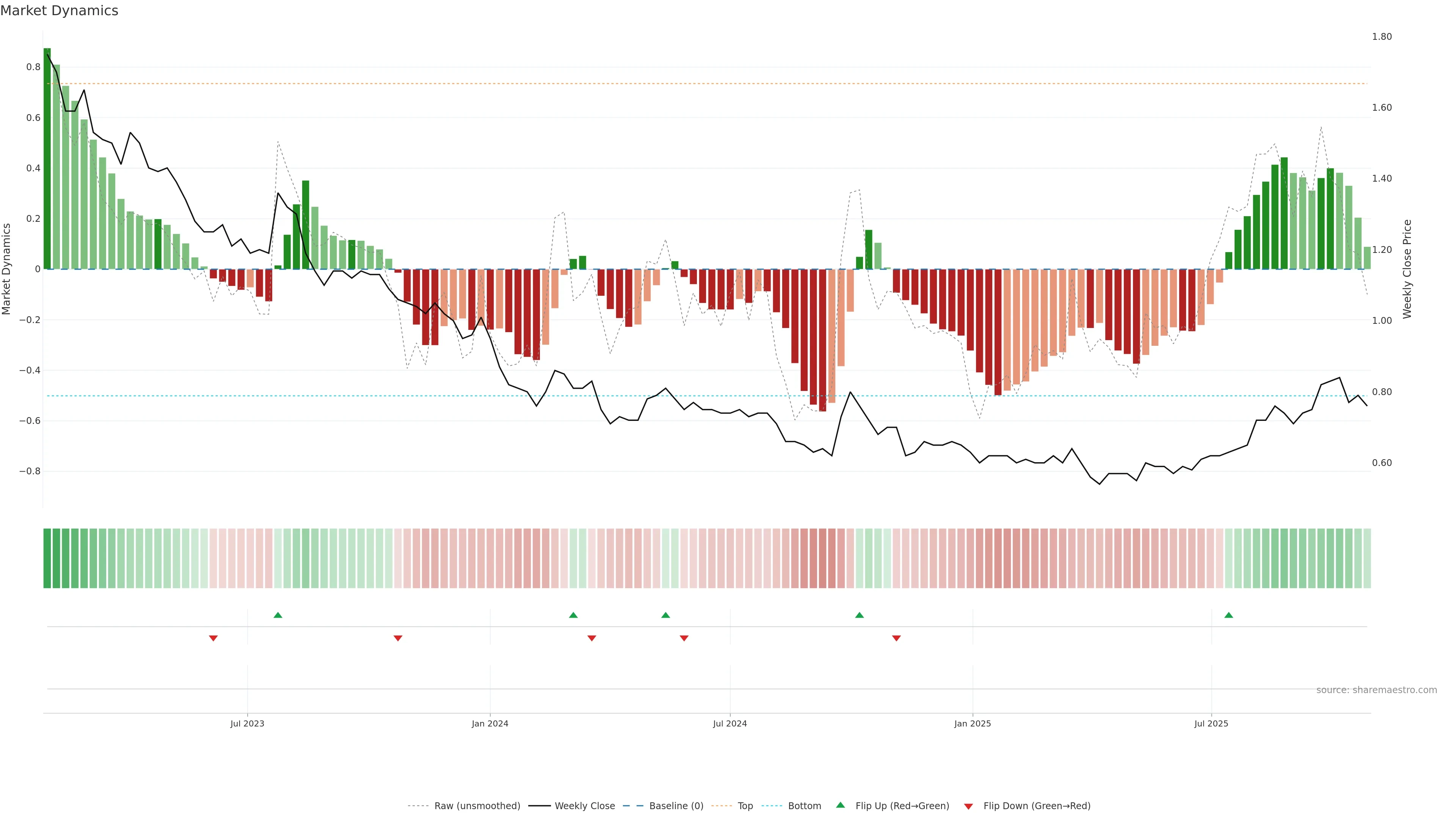Click the Weekly Close Price axis label

tap(1407, 269)
